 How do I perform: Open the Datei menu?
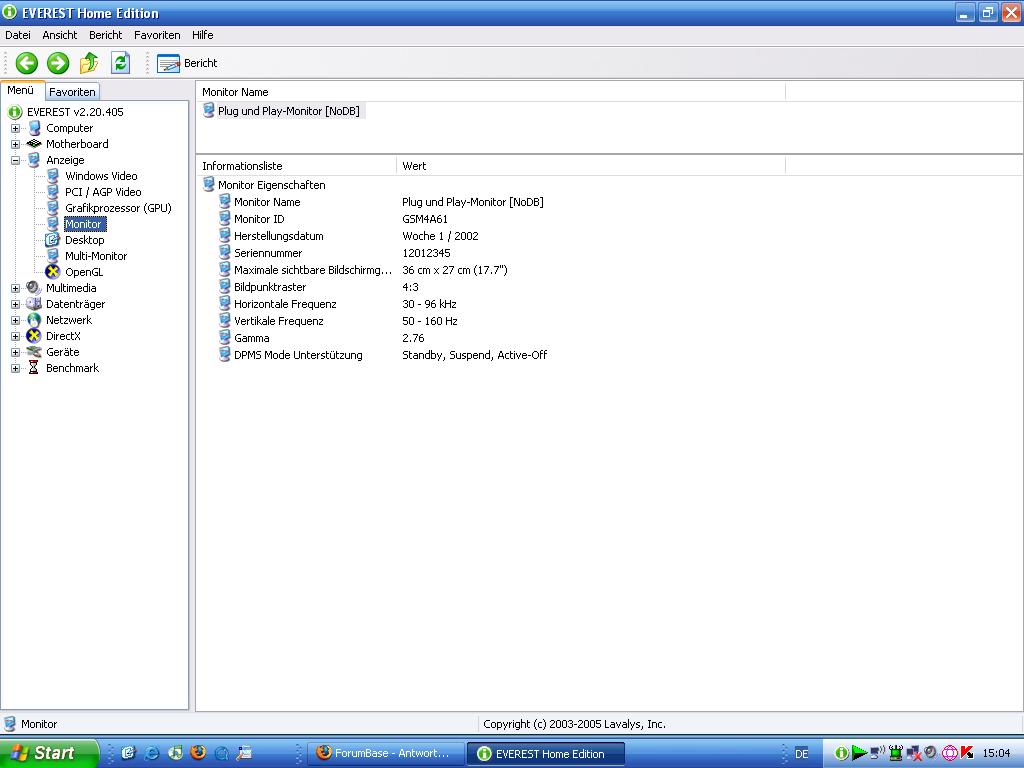click(18, 35)
